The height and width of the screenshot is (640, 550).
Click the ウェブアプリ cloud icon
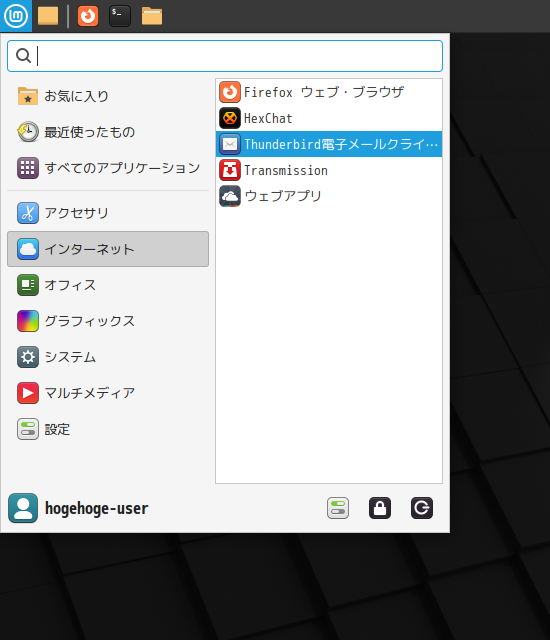coord(230,196)
